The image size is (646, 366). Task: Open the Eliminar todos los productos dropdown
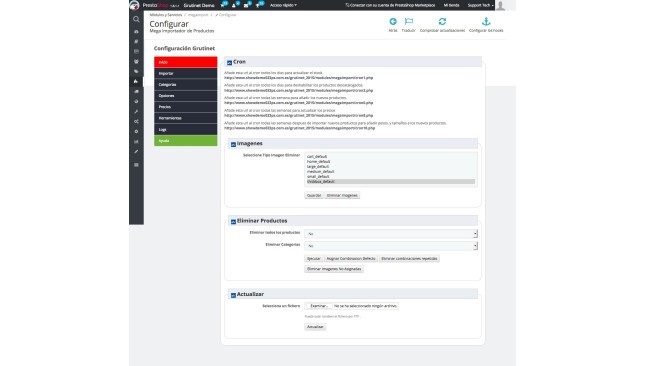pos(391,234)
